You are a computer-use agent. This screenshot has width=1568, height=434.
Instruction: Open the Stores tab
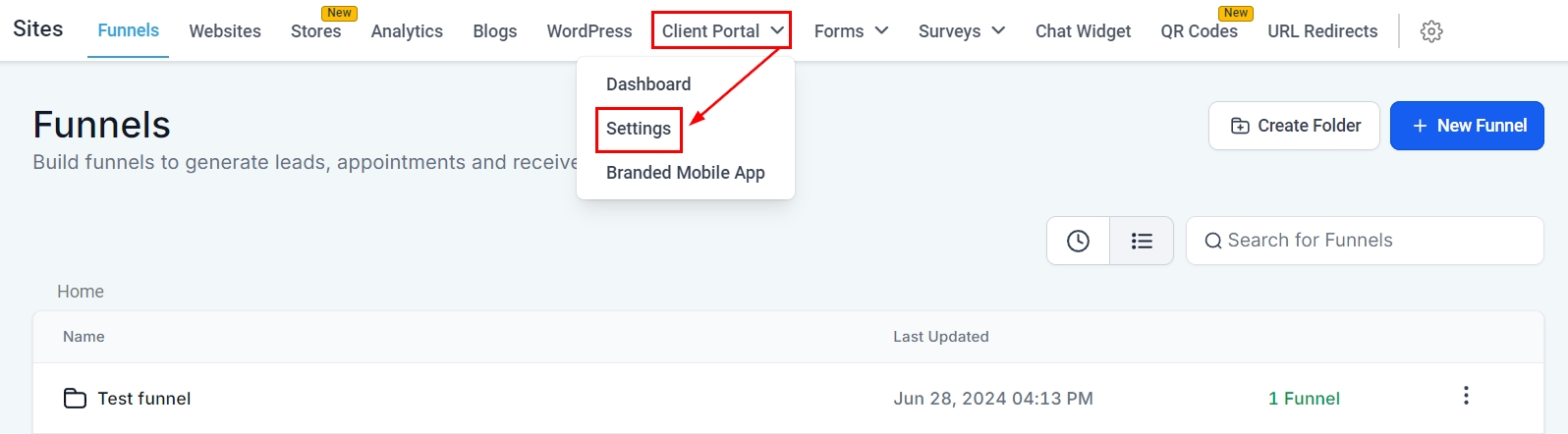pyautogui.click(x=315, y=31)
